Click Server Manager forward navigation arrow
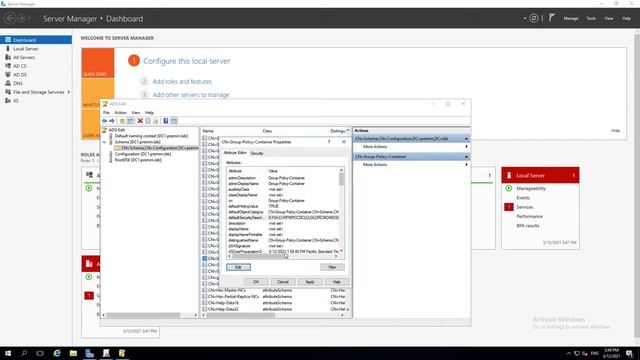 coord(22,18)
